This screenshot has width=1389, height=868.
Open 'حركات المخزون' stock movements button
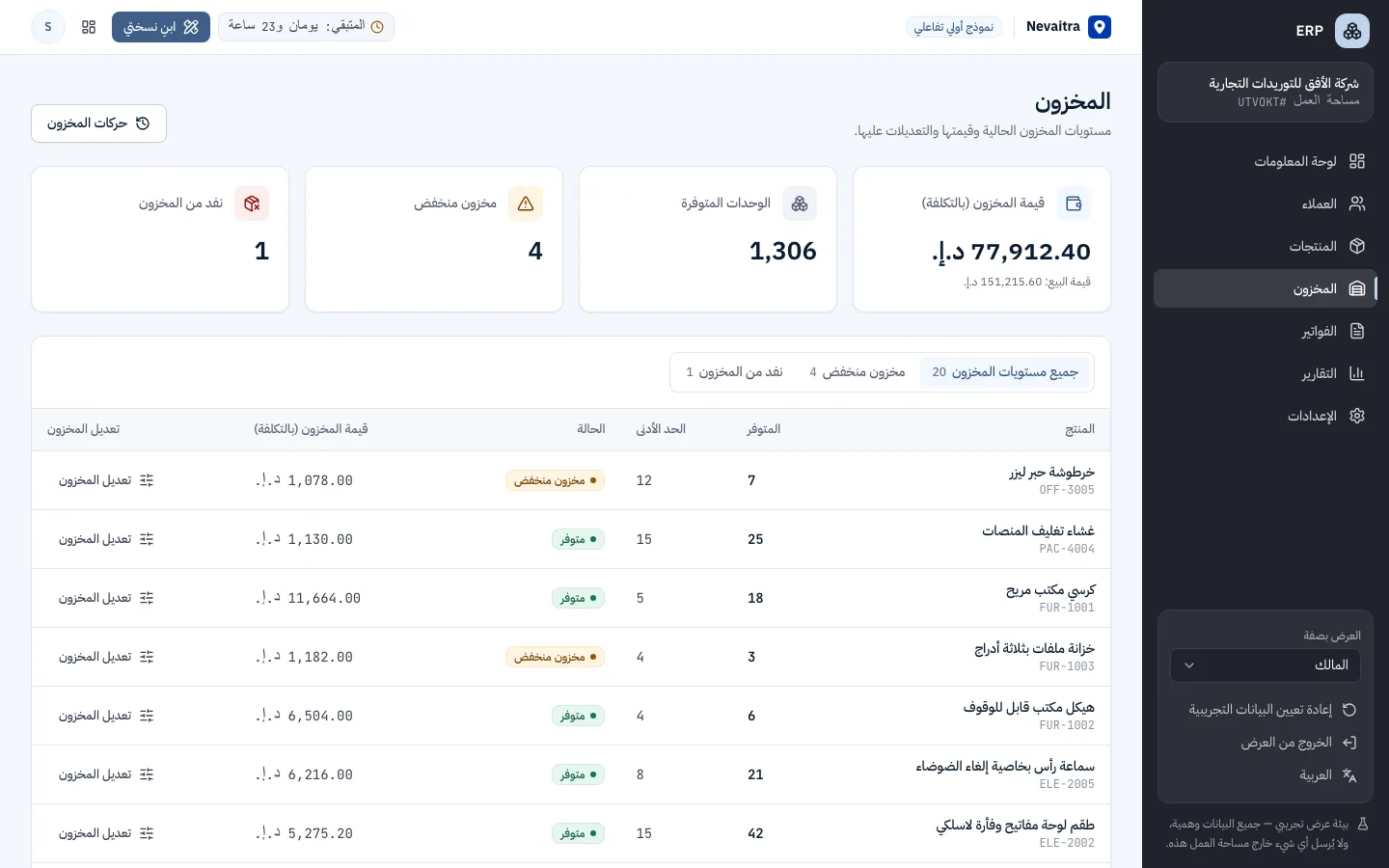(98, 123)
